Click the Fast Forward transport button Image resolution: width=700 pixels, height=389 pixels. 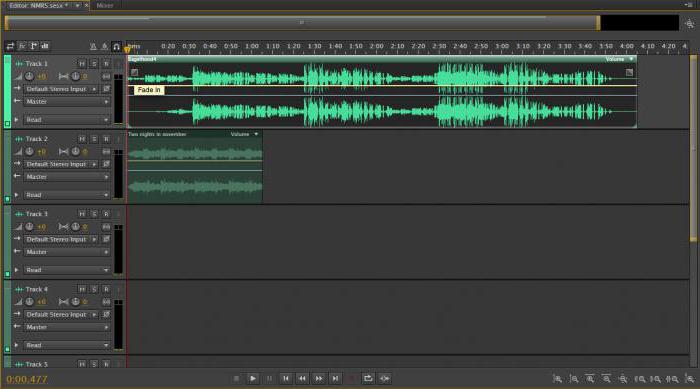319,379
